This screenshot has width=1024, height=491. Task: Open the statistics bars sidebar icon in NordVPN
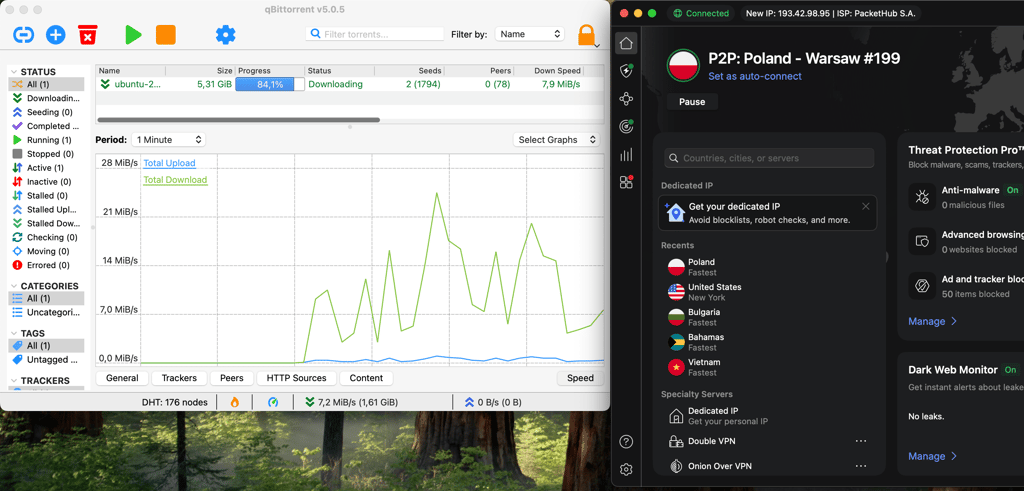626,155
